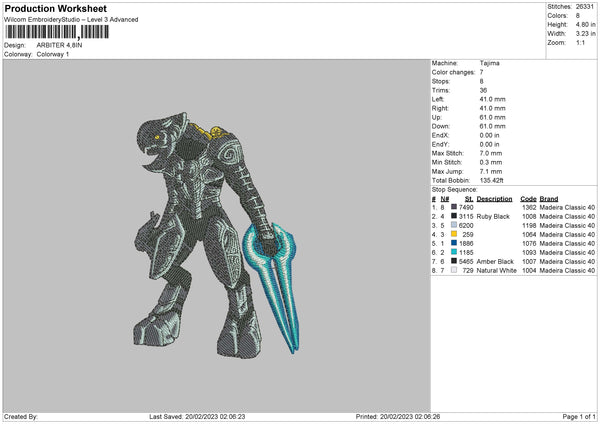Click the Max Jump value 7.1 mm

click(491, 171)
